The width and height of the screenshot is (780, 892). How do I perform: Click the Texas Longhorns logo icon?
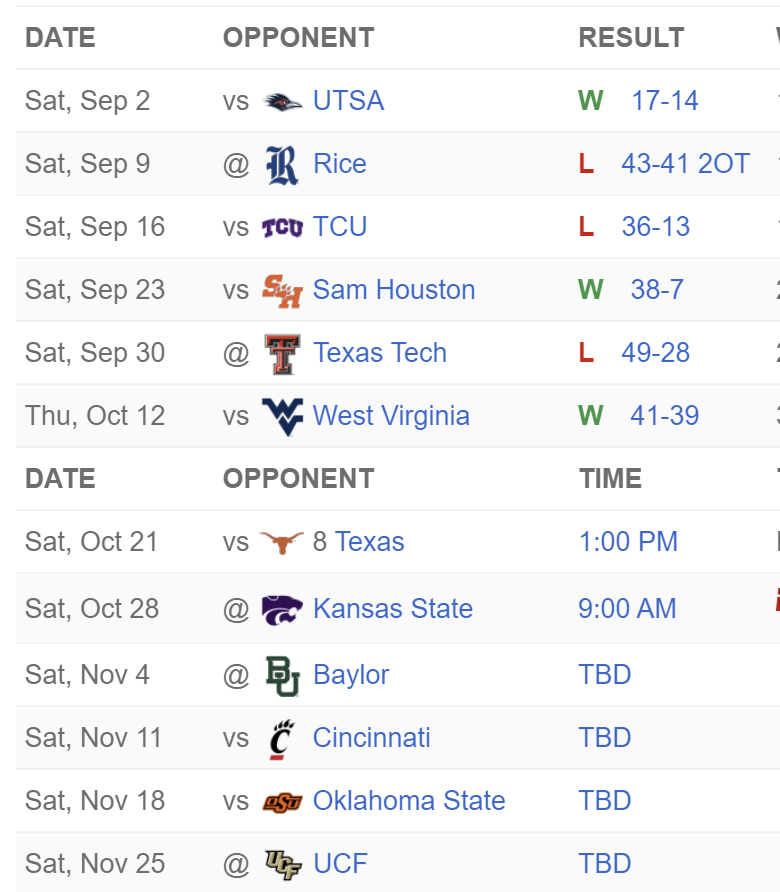point(282,542)
